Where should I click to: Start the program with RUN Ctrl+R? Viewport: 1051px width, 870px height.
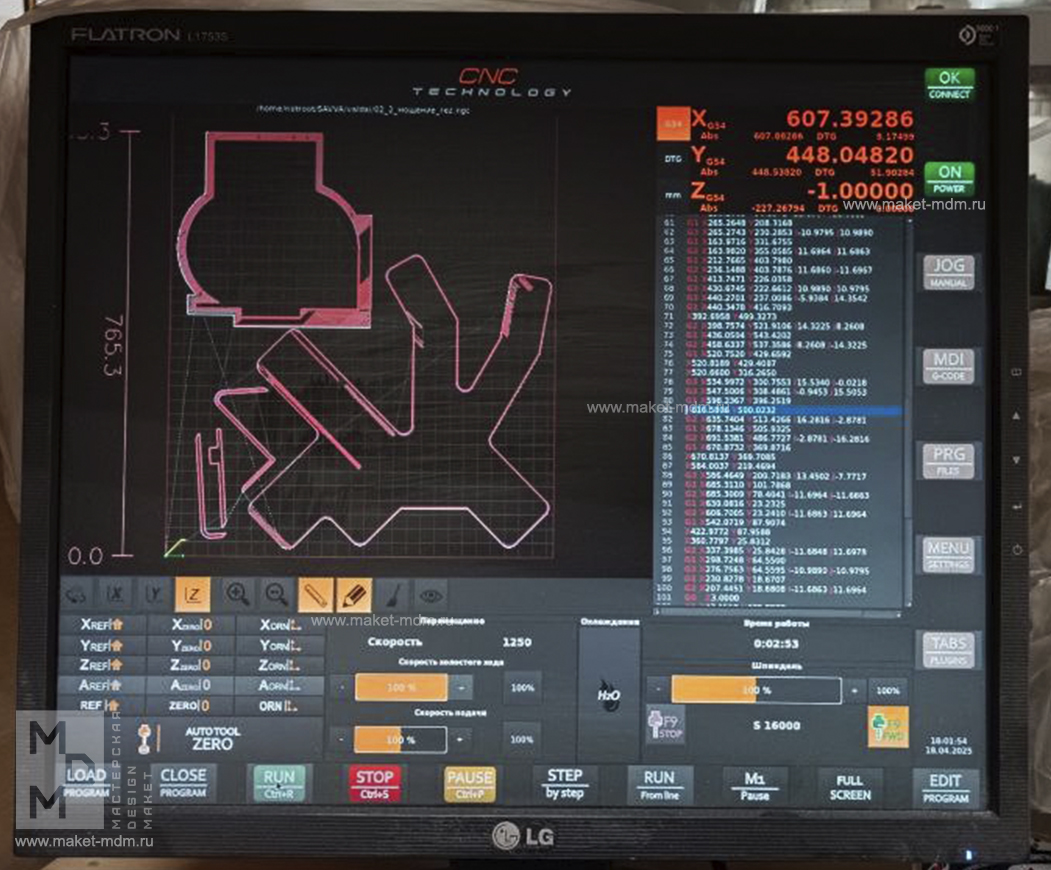pos(279,783)
